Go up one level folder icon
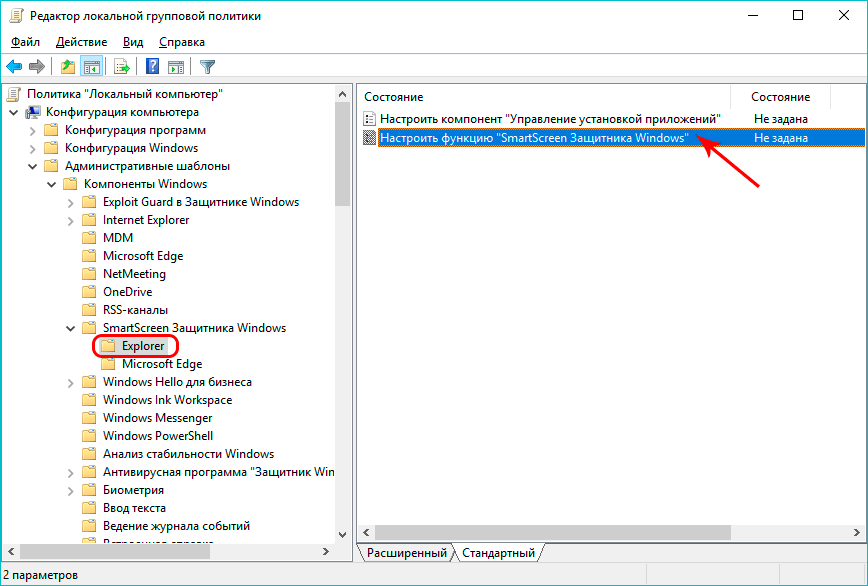Image resolution: width=868 pixels, height=586 pixels. [x=68, y=67]
